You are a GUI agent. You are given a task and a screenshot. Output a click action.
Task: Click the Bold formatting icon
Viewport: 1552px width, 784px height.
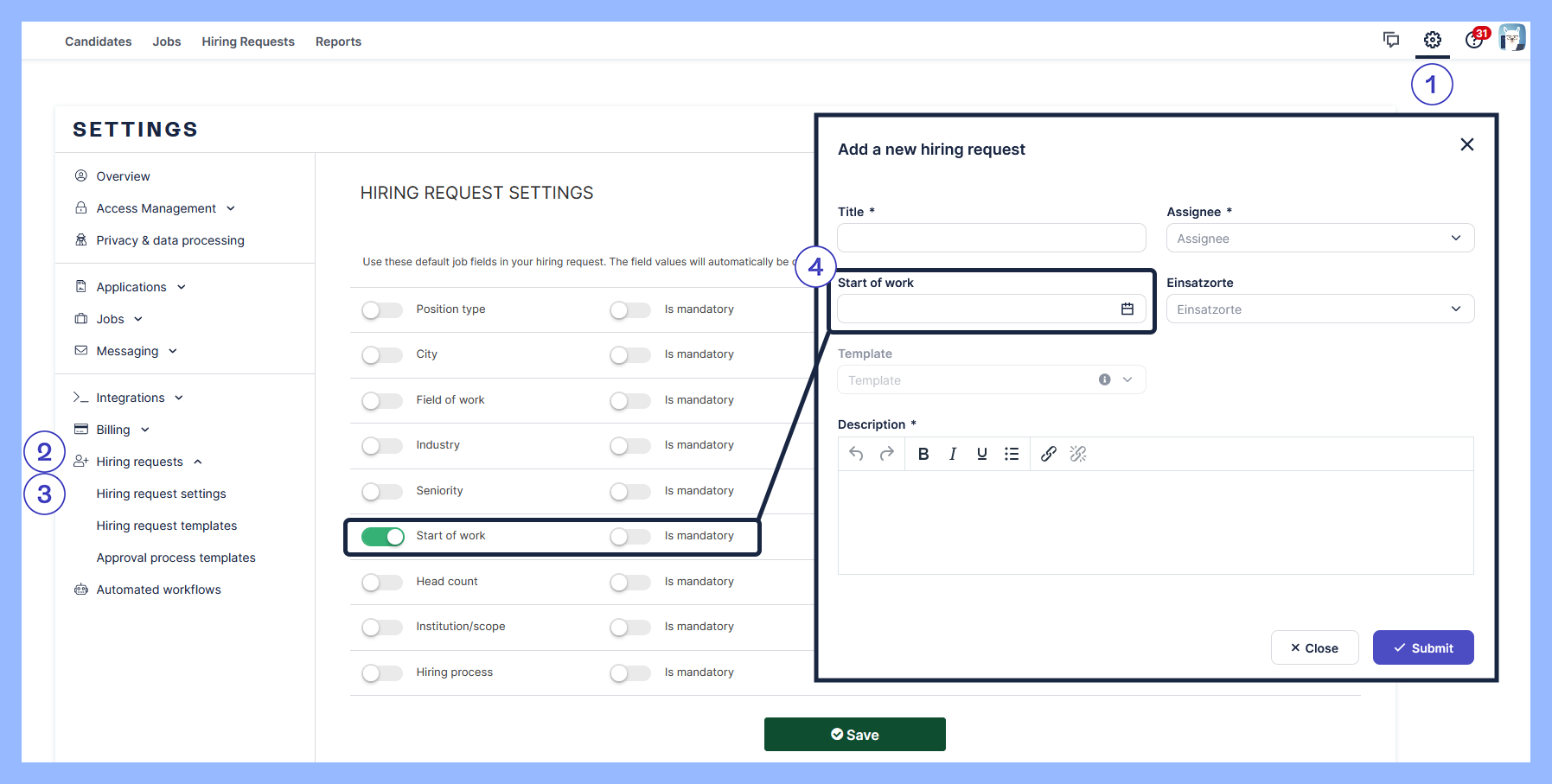coord(923,454)
